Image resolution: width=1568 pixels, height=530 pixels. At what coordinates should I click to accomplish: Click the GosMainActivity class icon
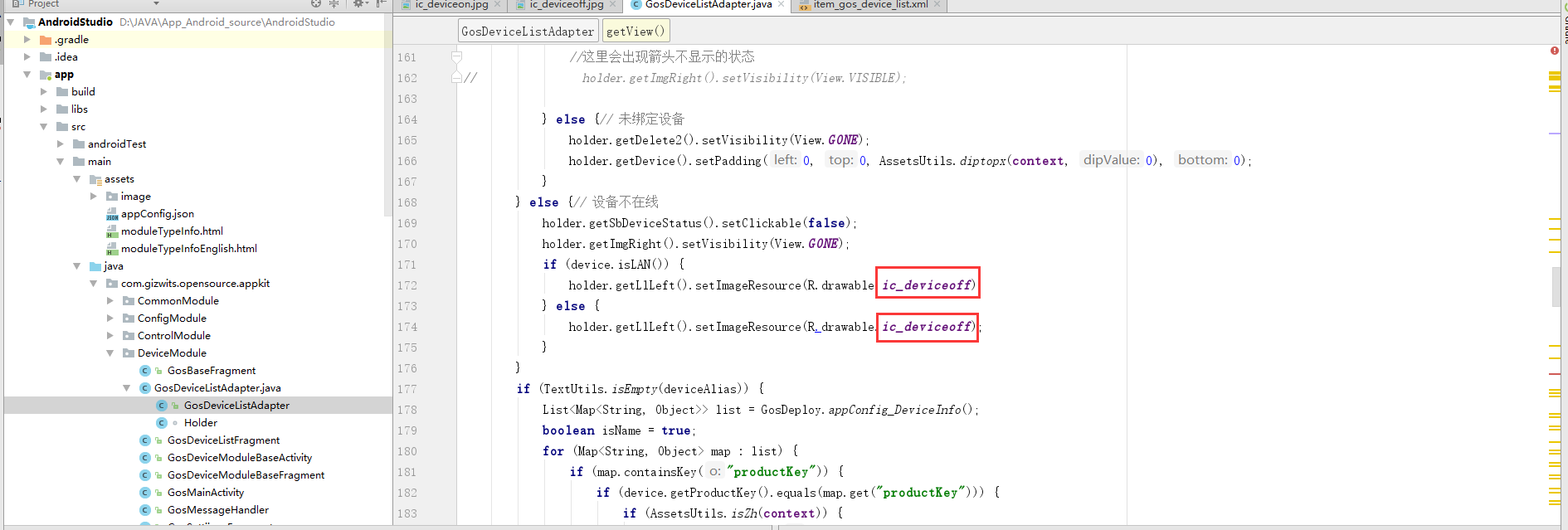coord(145,493)
